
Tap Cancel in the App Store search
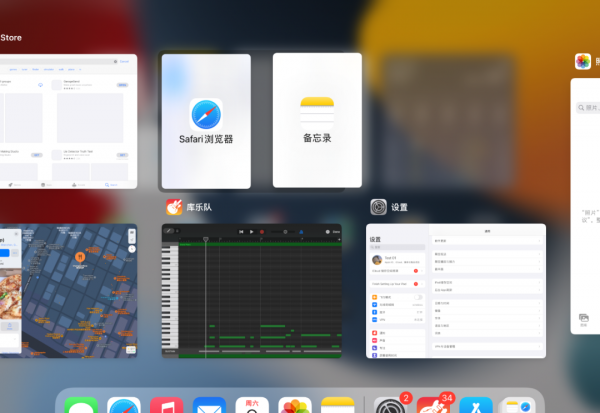pyautogui.click(x=124, y=61)
